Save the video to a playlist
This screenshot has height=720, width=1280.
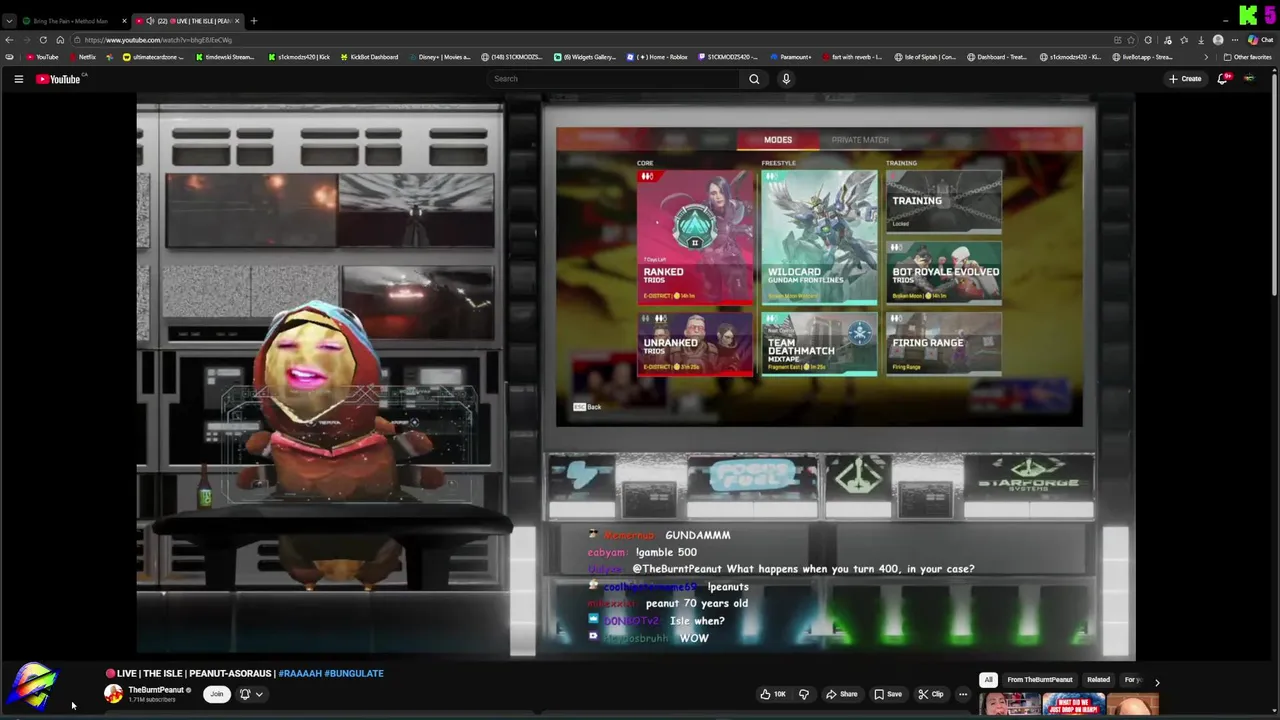tap(888, 694)
